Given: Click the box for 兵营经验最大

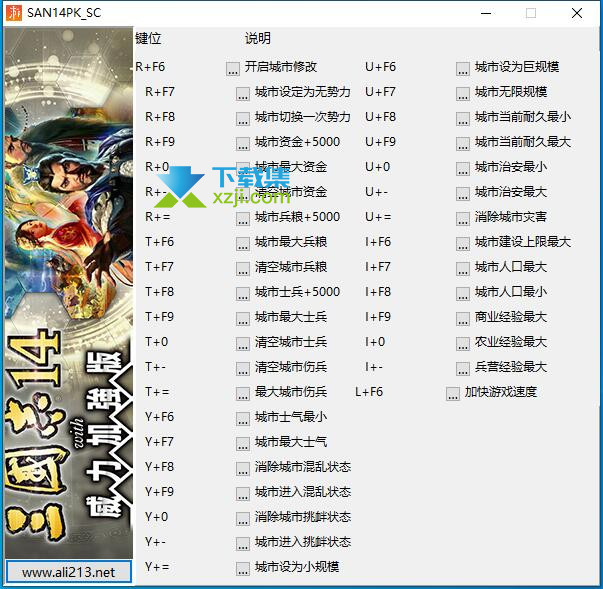Looking at the screenshot, I should [x=463, y=368].
